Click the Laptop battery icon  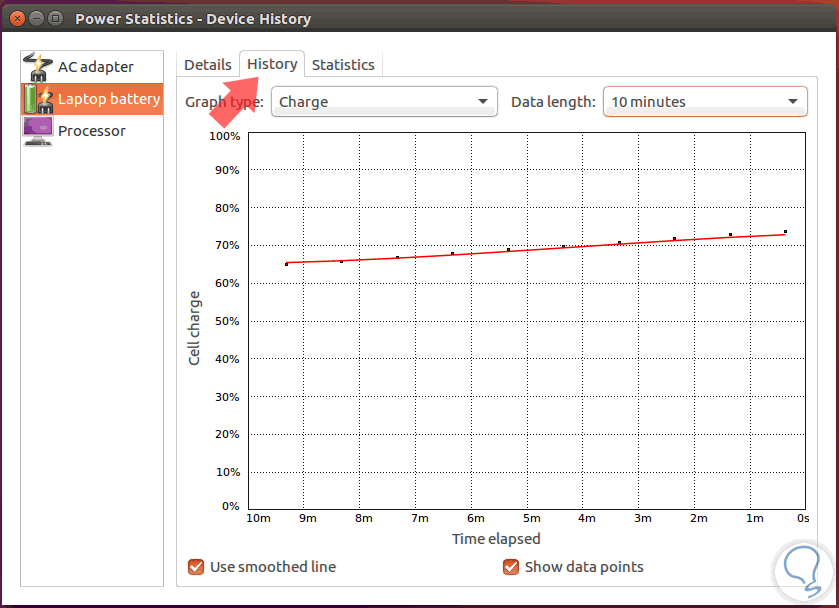39,99
